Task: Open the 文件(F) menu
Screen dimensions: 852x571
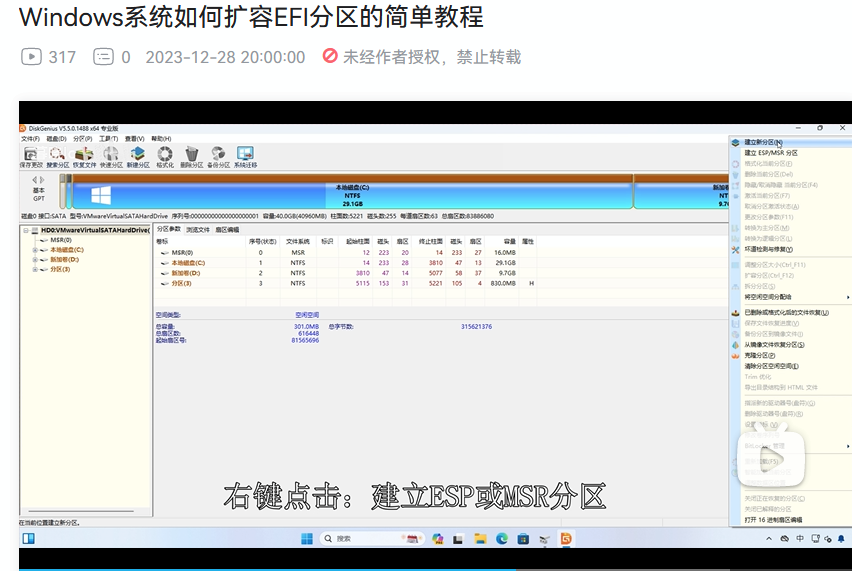Action: (30, 139)
